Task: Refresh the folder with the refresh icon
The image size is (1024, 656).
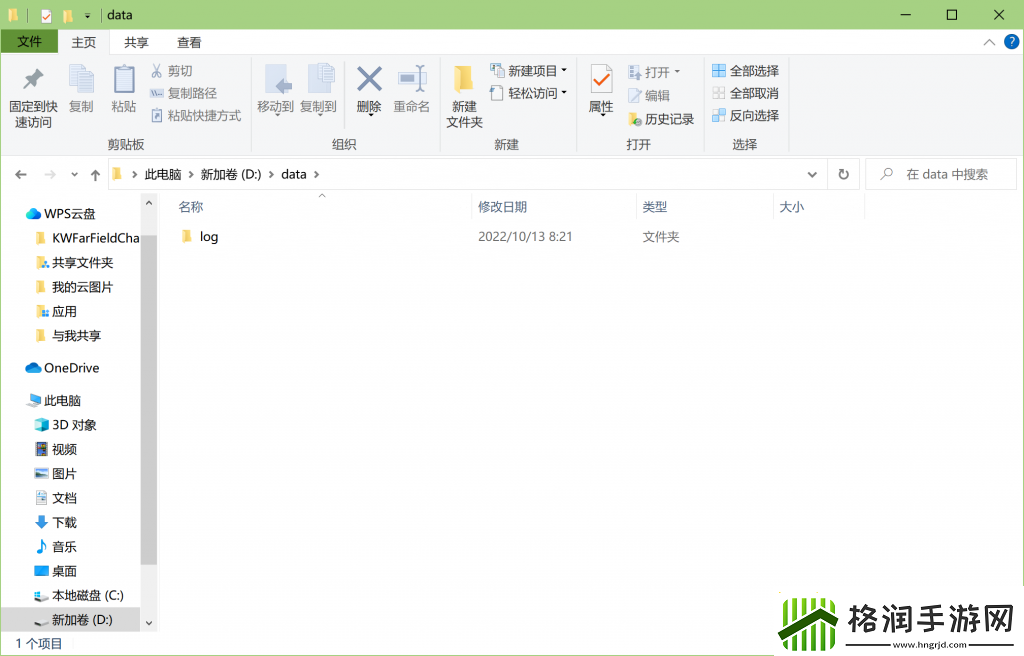Action: pyautogui.click(x=843, y=173)
